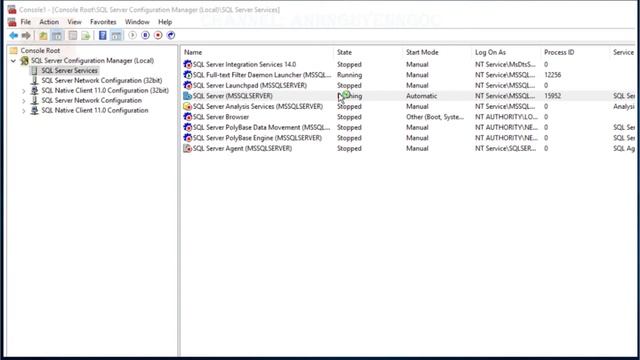Select SQL Server PolyBase Data Movement row

tap(408, 127)
